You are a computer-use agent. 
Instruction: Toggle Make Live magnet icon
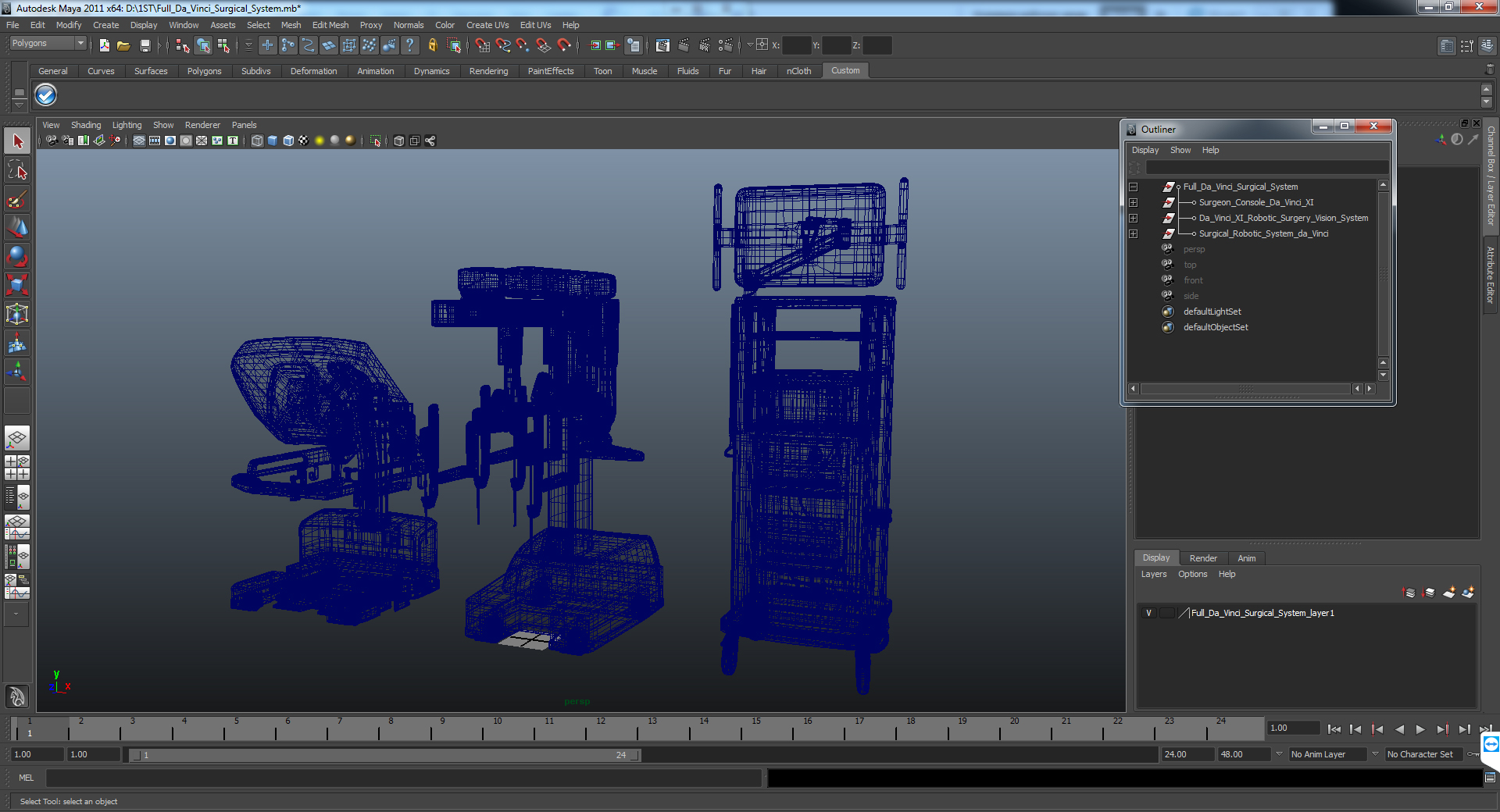tap(563, 45)
